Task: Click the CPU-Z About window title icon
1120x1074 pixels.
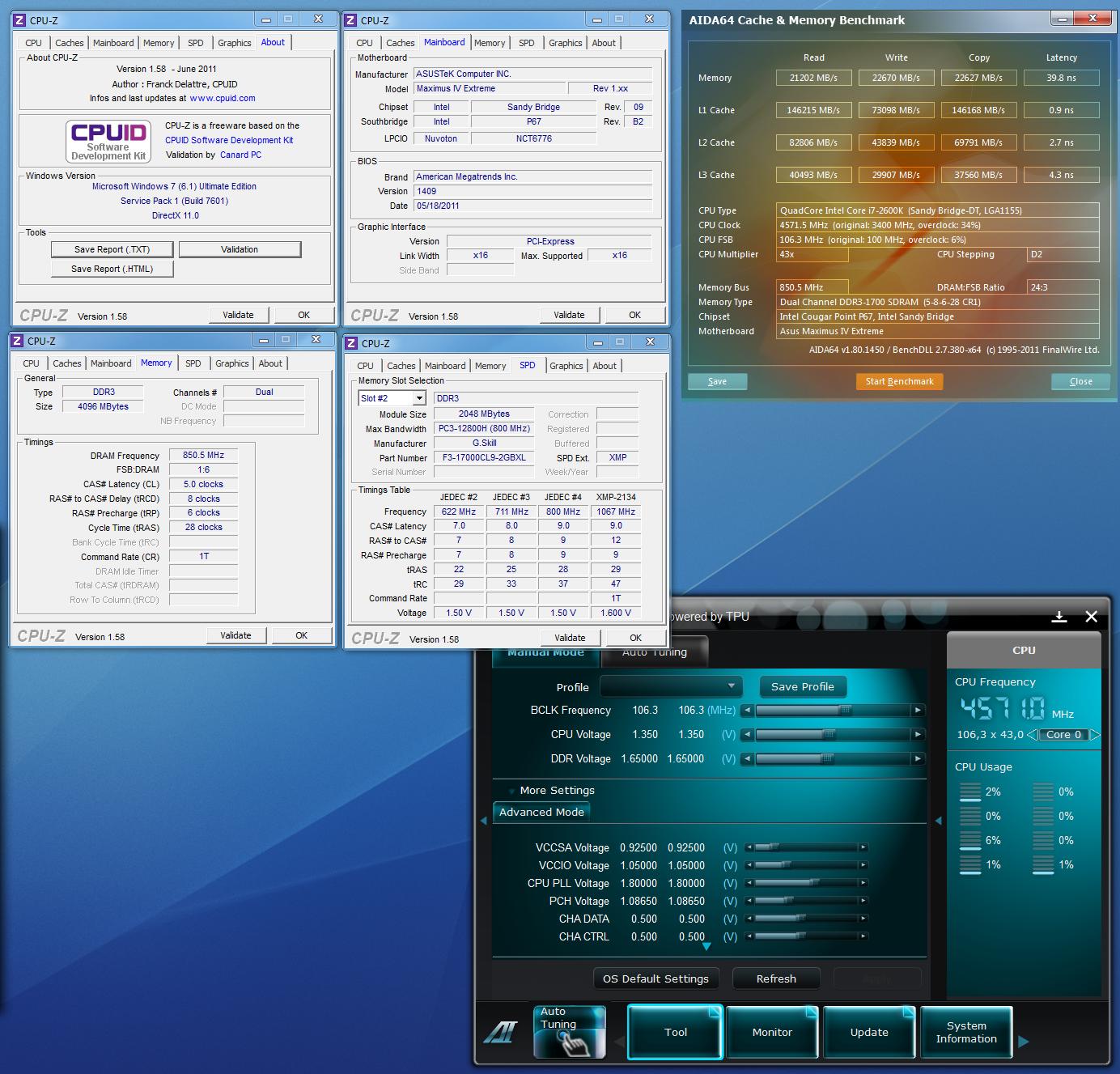Action: 19,20
